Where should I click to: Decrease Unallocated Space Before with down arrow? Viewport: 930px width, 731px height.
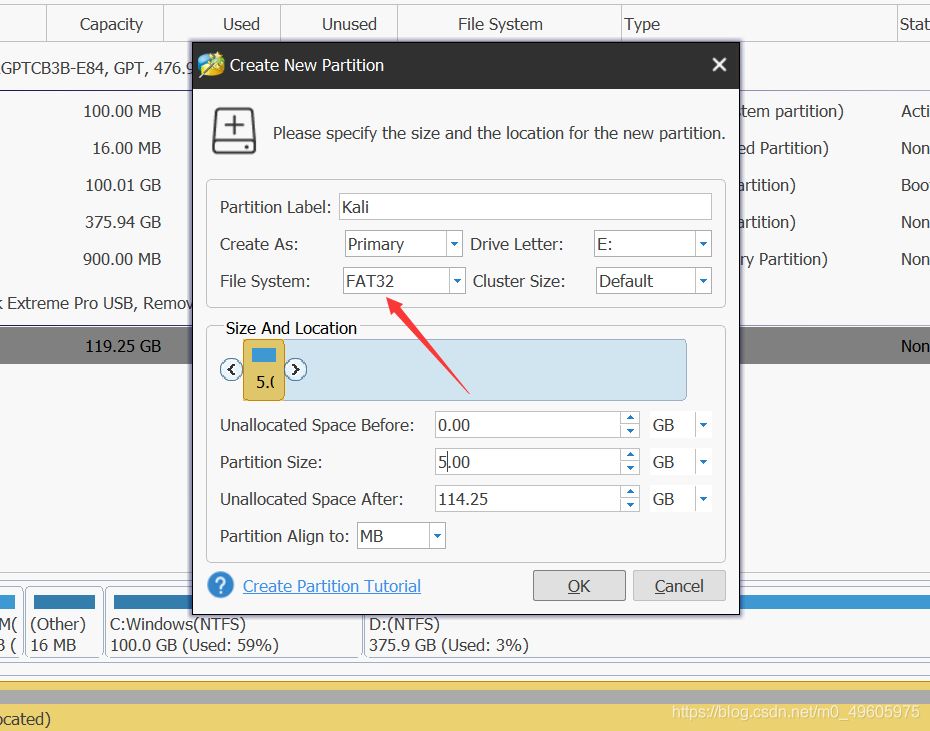pos(630,431)
